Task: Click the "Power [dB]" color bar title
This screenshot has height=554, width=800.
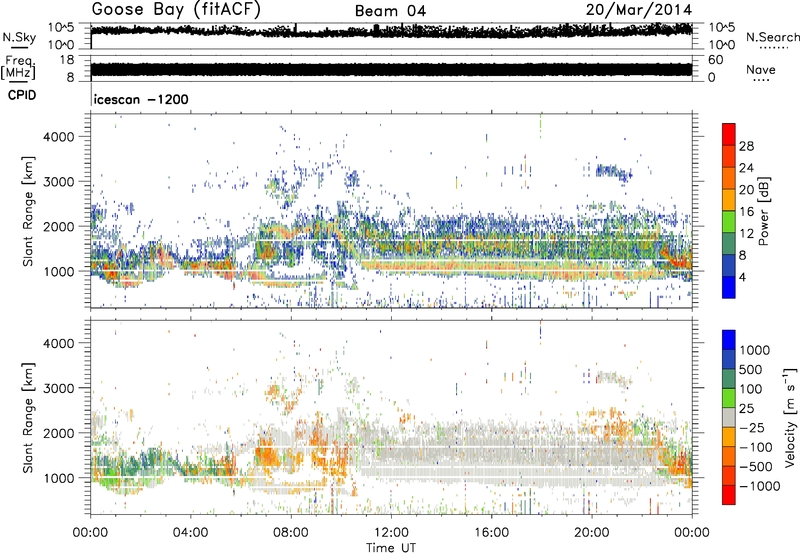Action: pos(763,211)
